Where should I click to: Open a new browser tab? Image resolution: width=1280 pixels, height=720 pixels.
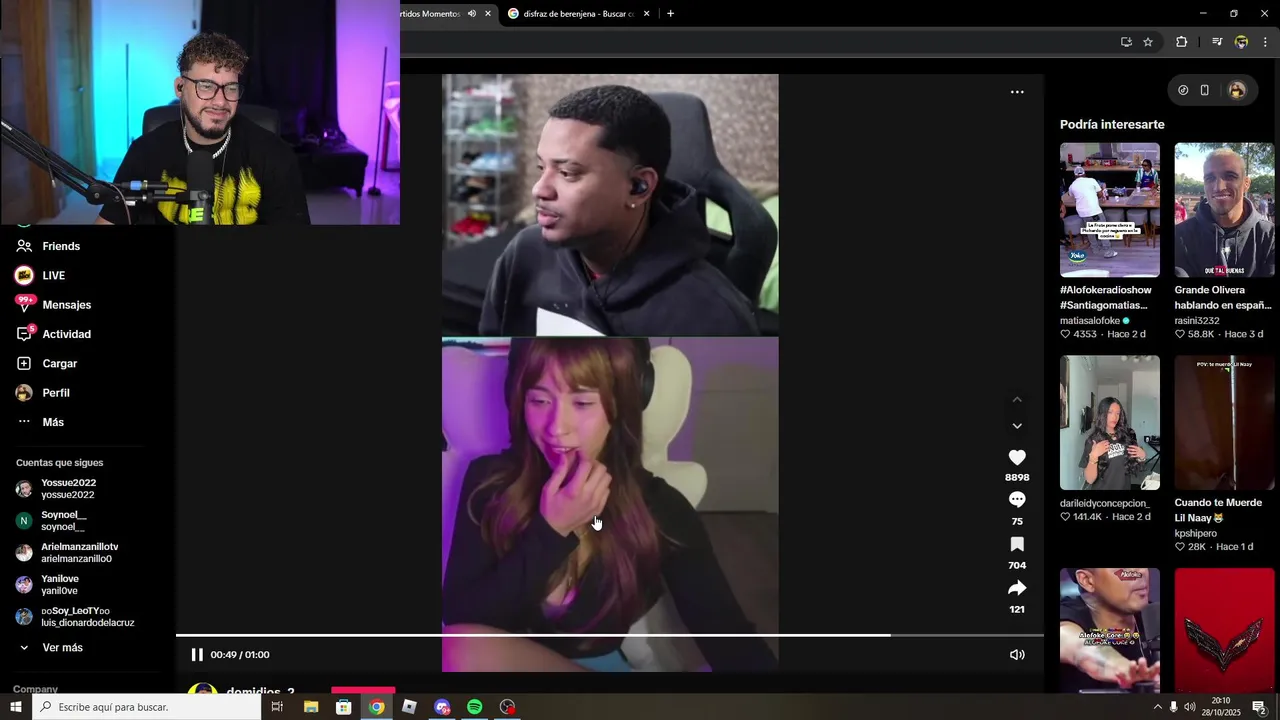[x=670, y=14]
